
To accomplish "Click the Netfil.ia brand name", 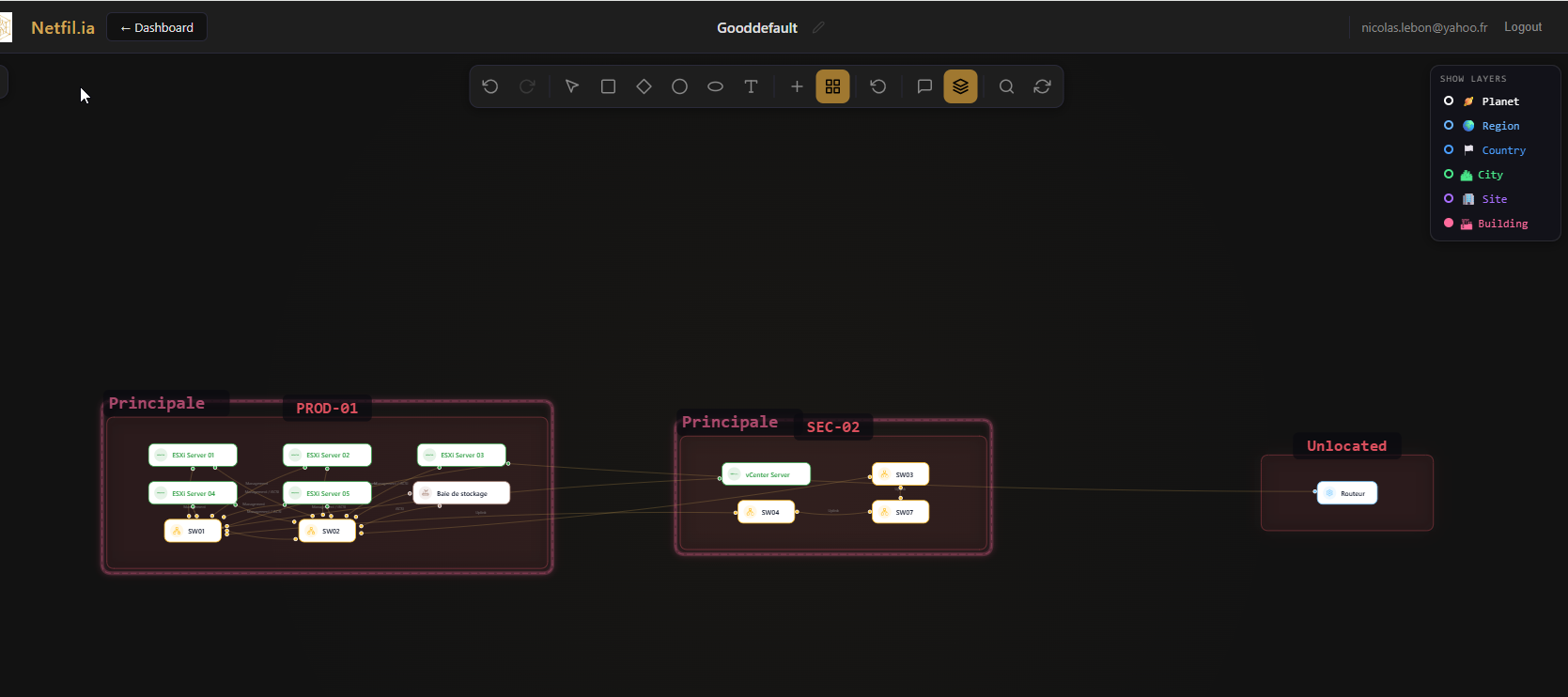I will click(63, 28).
